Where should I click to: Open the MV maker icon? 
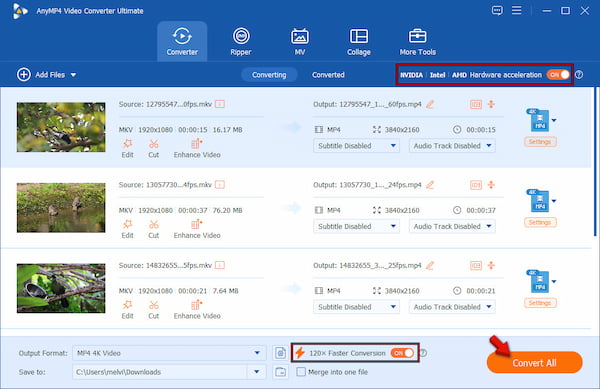(x=300, y=37)
